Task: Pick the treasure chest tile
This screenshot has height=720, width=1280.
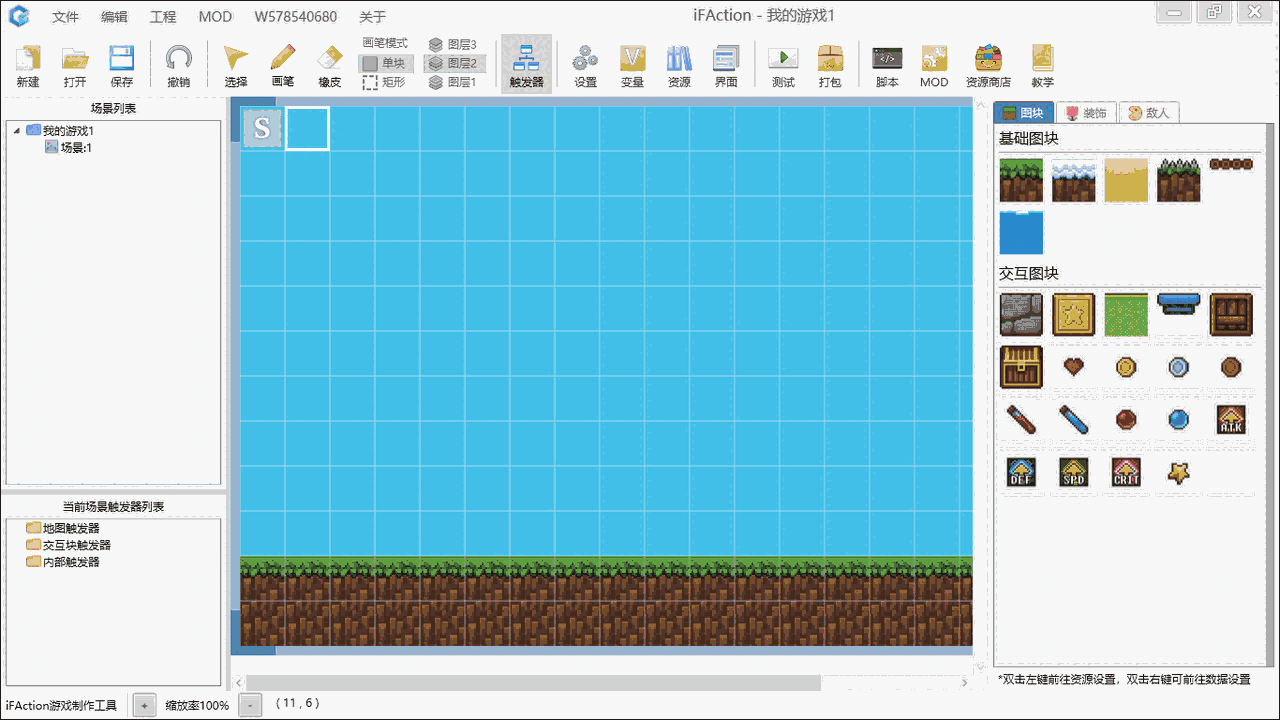Action: coord(1021,367)
